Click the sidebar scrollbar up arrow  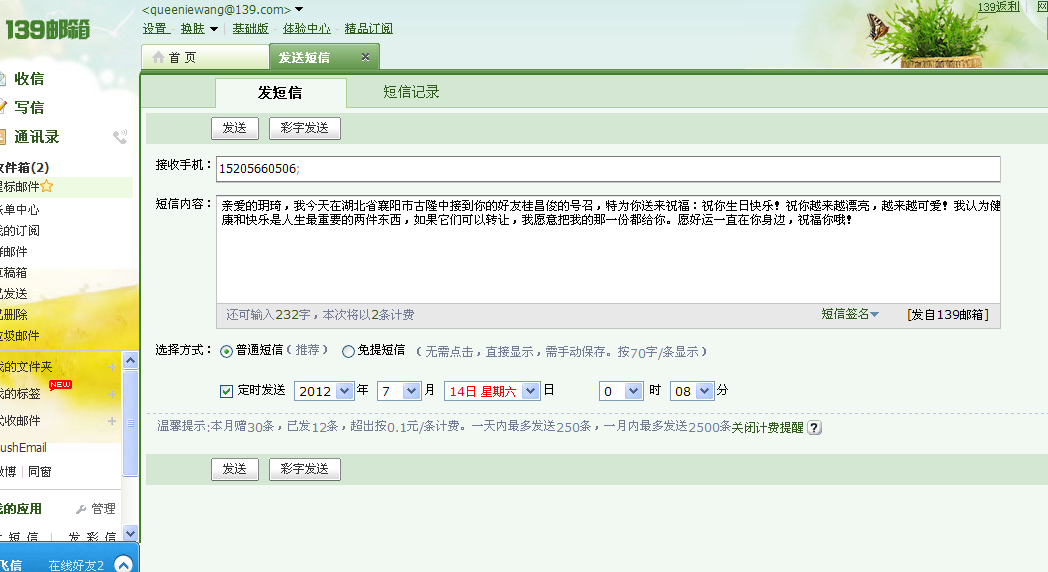click(130, 361)
